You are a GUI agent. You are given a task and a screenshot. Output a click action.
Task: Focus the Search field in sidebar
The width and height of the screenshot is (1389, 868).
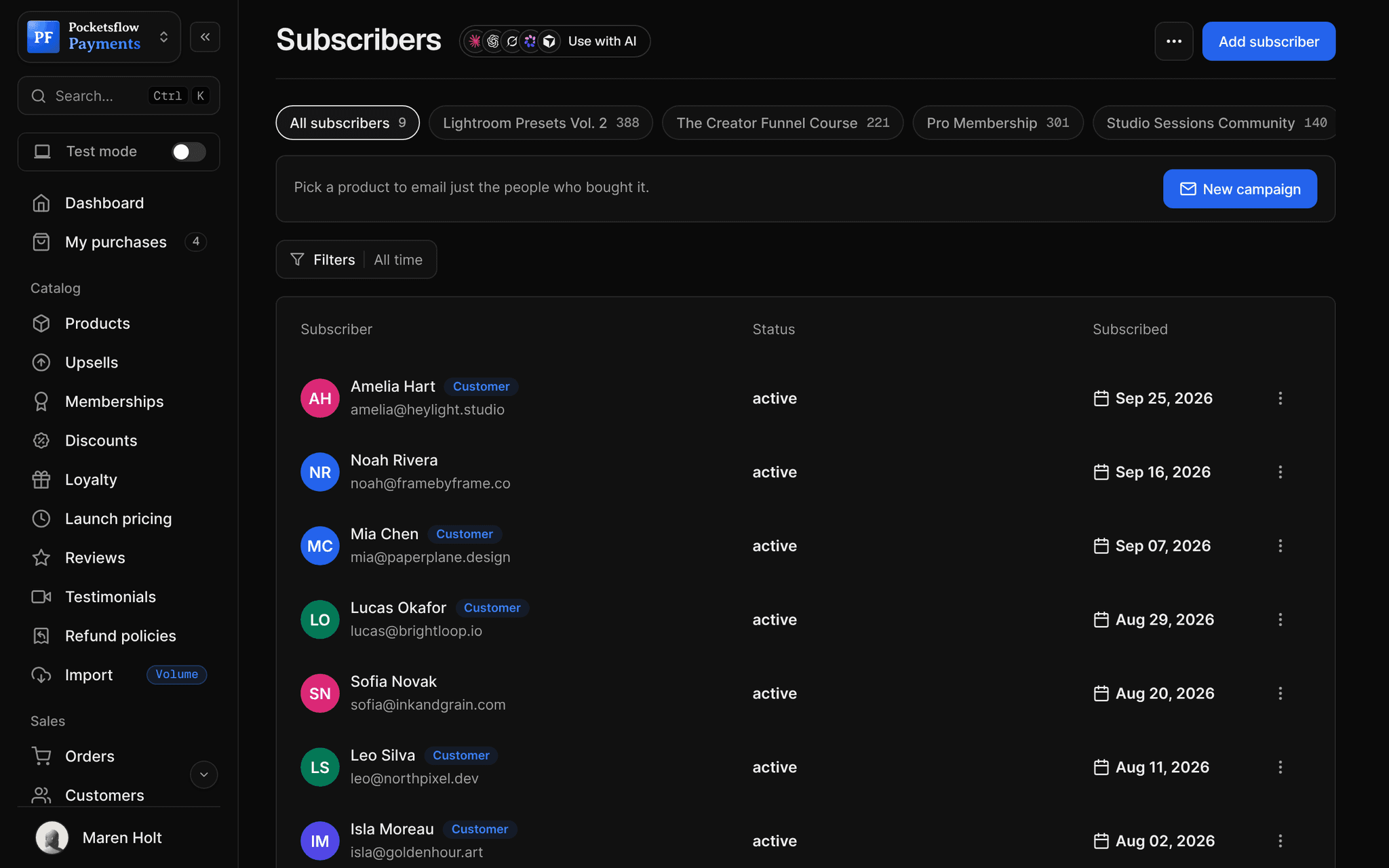pyautogui.click(x=119, y=96)
